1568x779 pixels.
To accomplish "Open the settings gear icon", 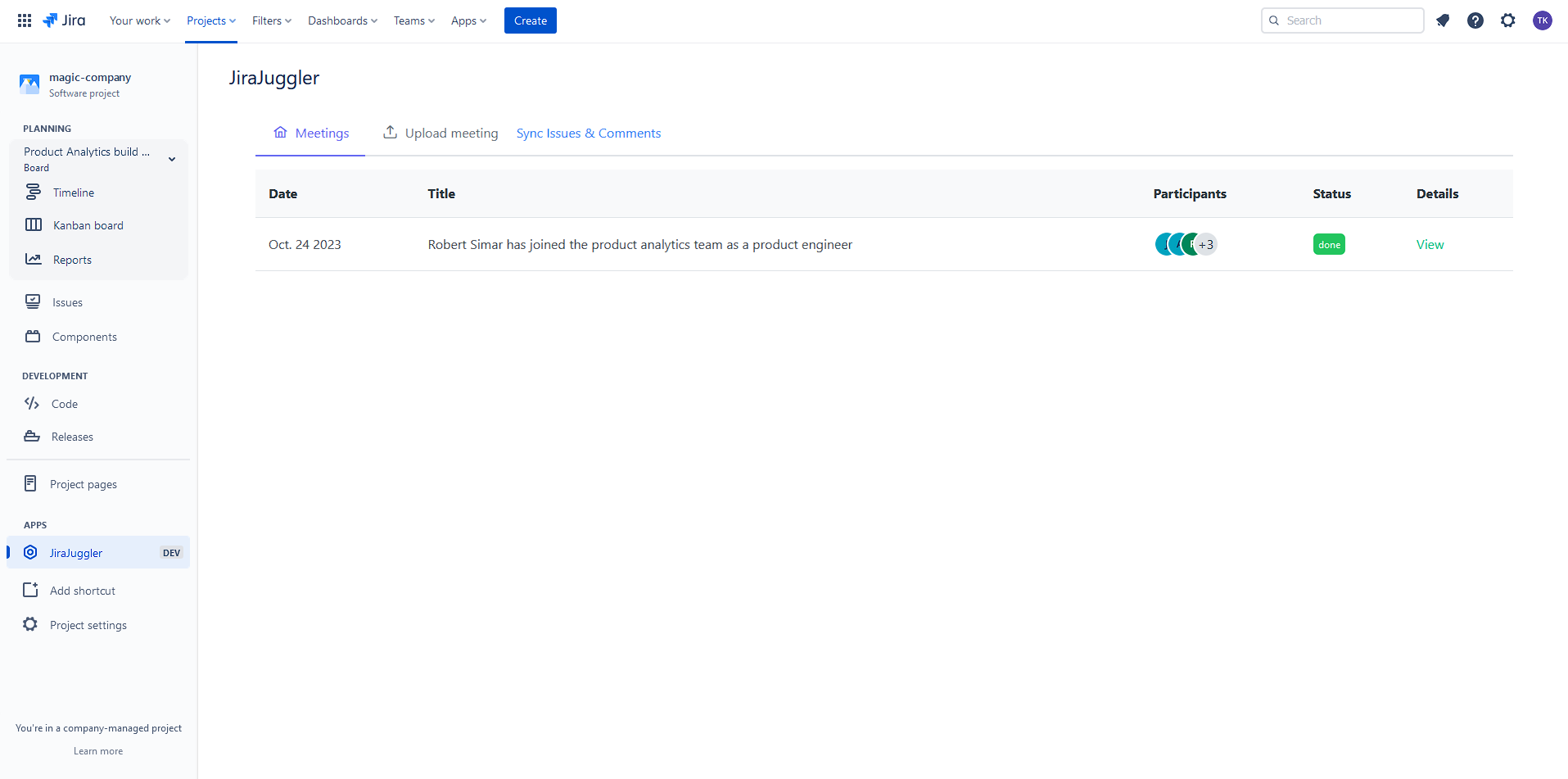I will click(x=1508, y=20).
